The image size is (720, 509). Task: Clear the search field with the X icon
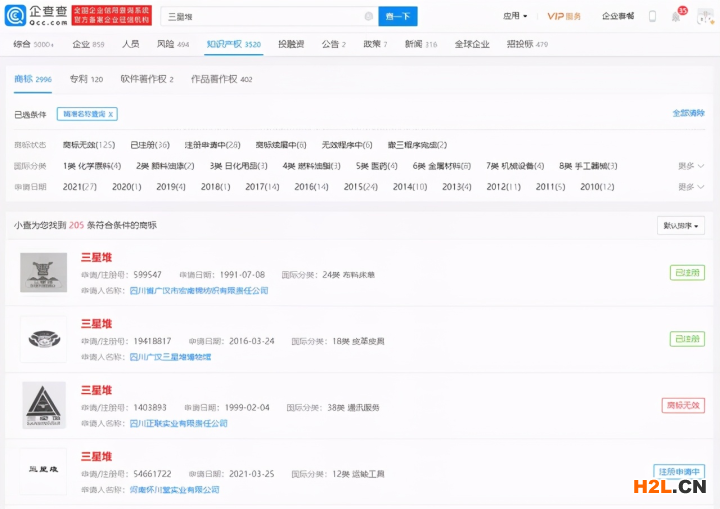pyautogui.click(x=368, y=17)
